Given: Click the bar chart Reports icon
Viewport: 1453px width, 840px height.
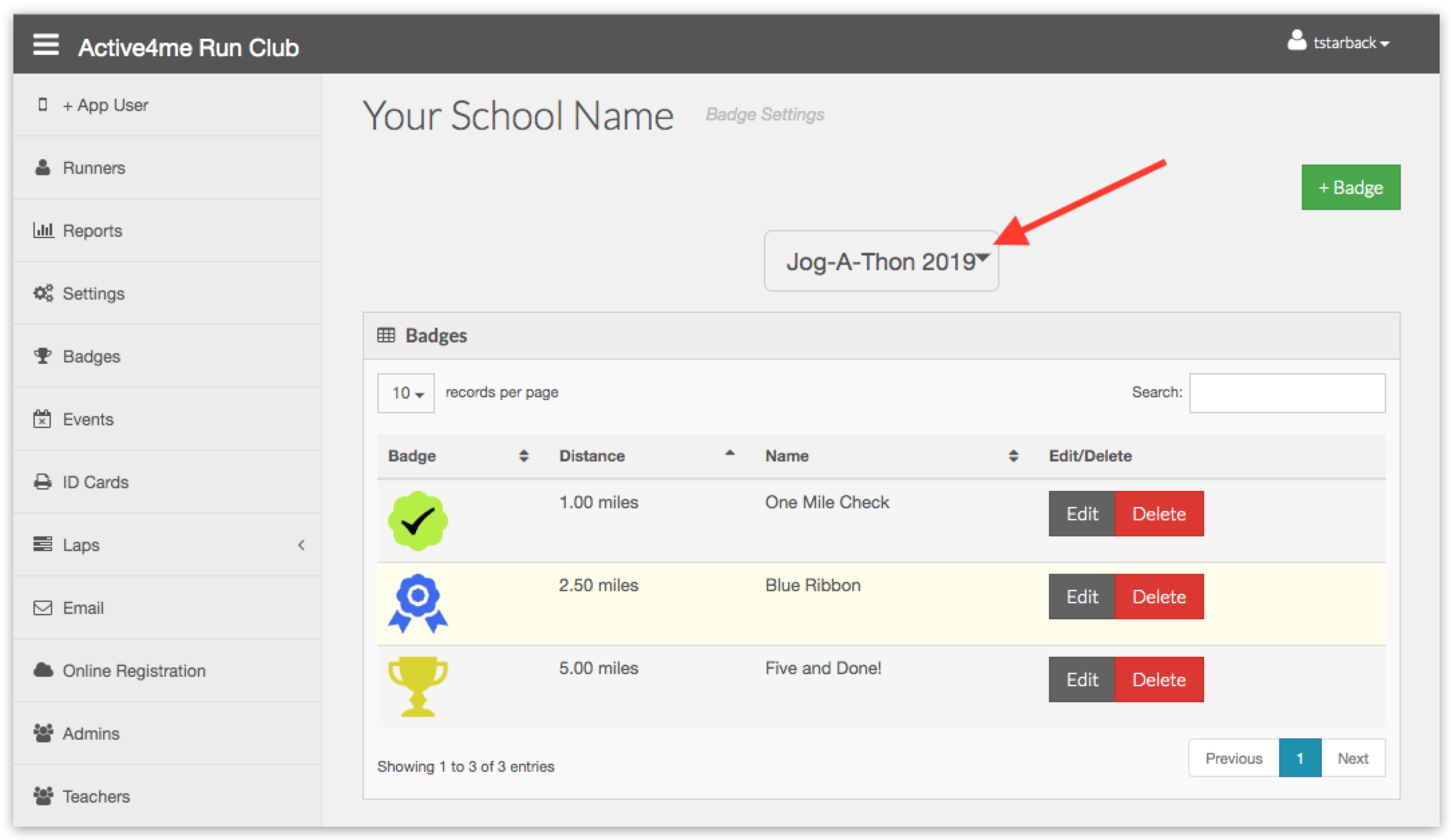Looking at the screenshot, I should point(43,230).
